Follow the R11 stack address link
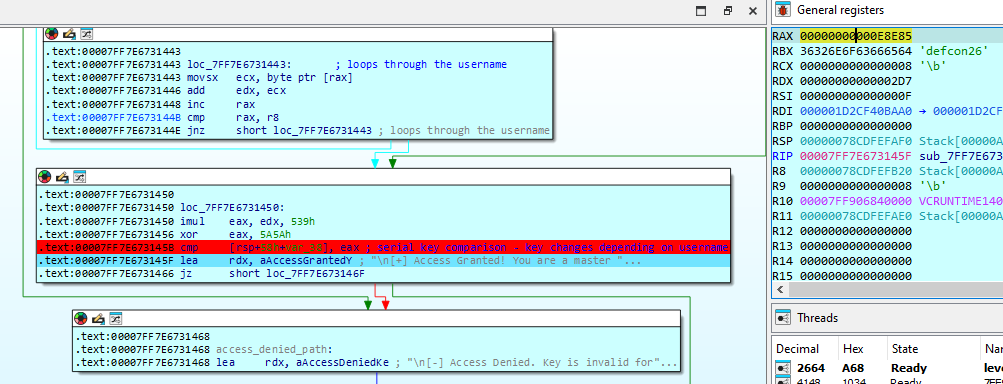 (856, 216)
